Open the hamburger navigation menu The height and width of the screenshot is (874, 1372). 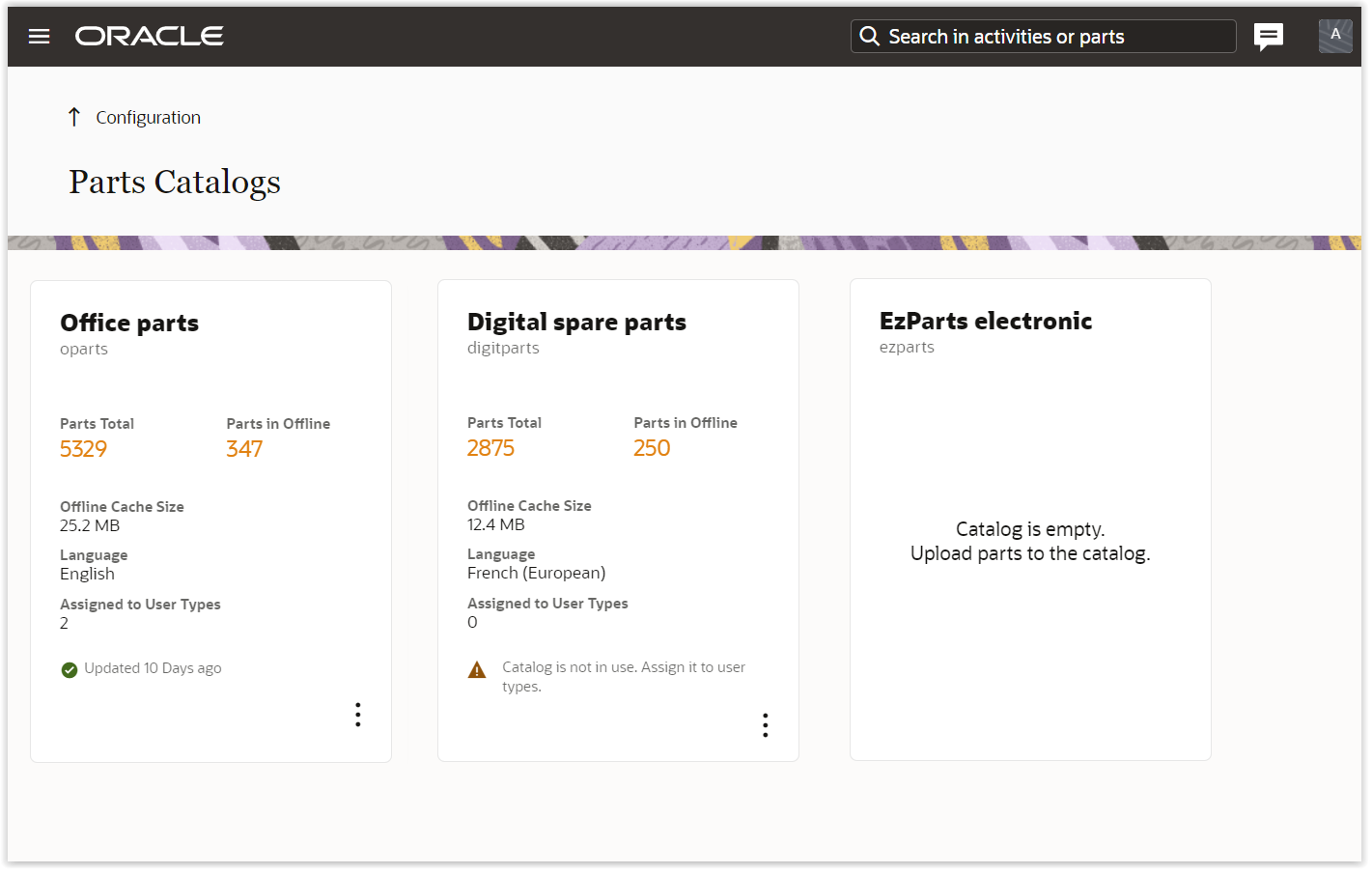tap(40, 37)
